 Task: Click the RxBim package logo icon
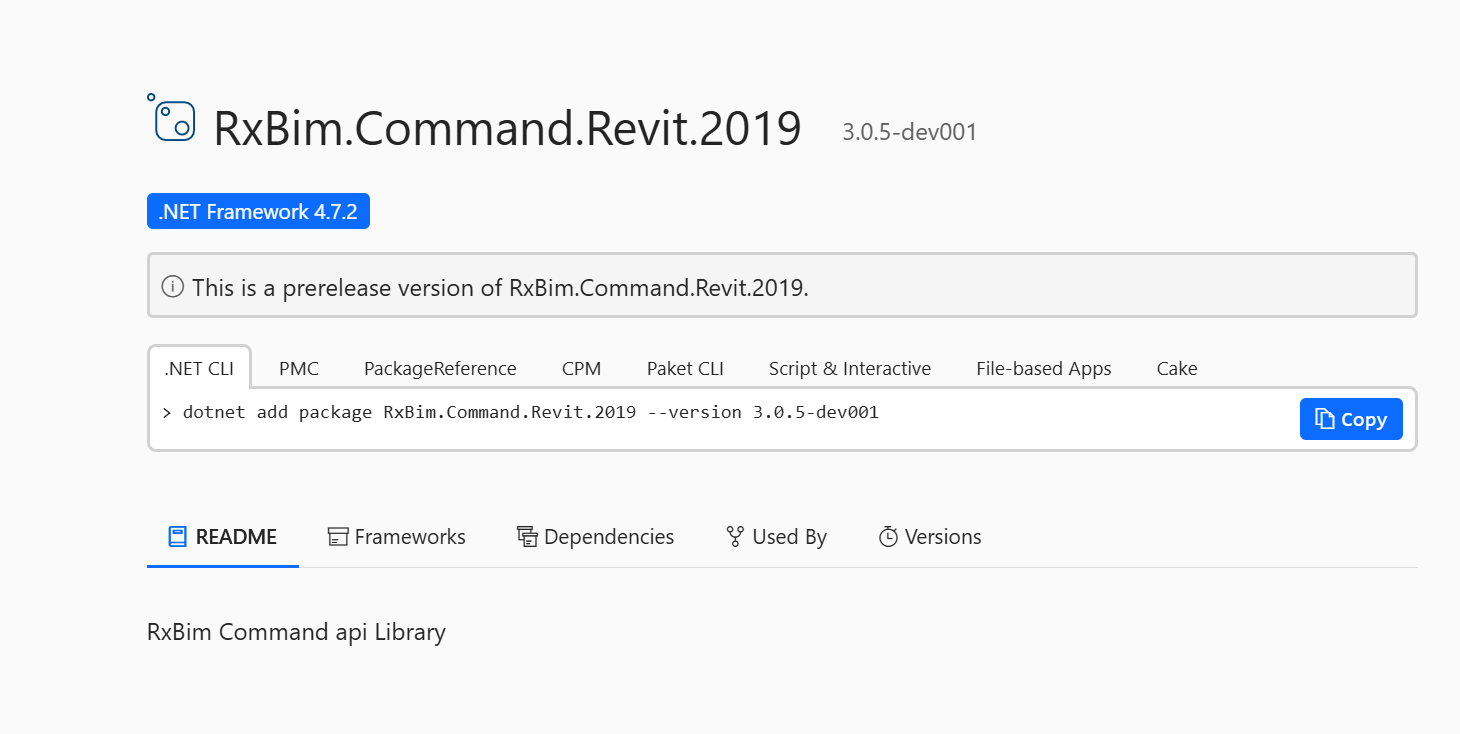click(171, 118)
